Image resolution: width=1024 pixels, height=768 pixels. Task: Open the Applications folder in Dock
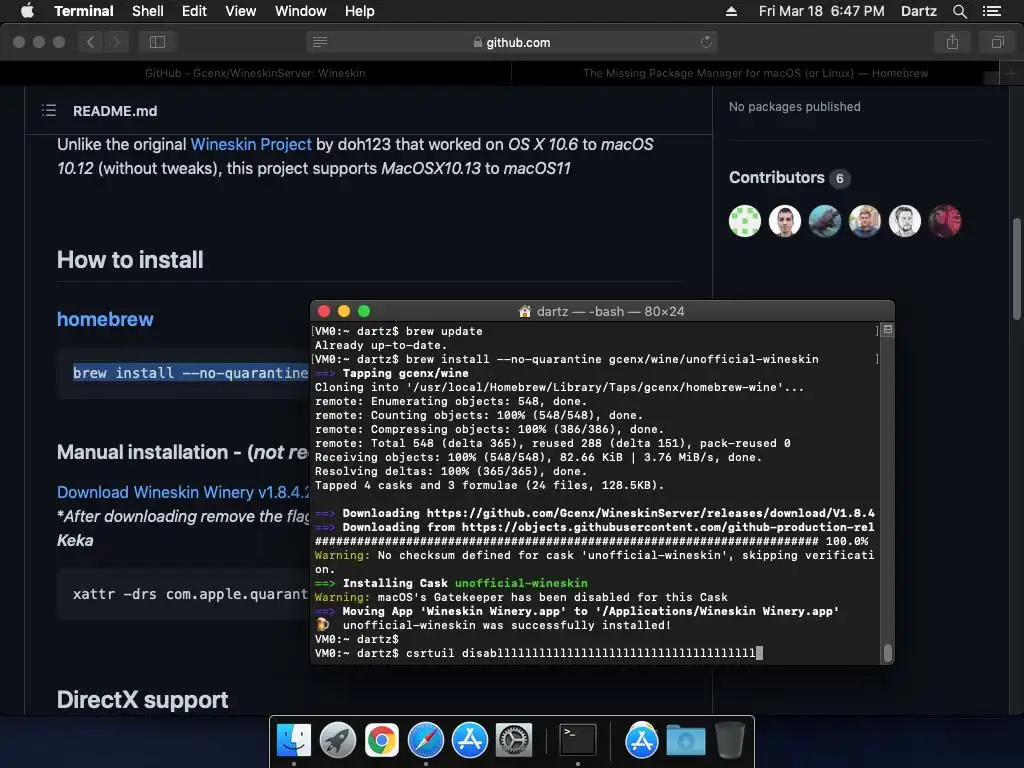[641, 741]
